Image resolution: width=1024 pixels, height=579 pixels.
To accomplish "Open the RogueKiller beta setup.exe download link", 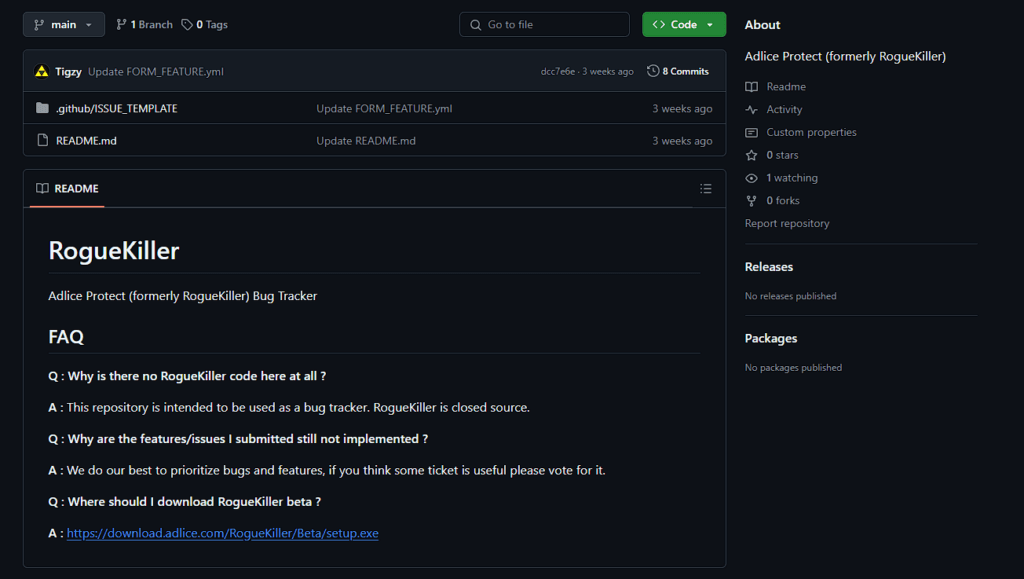I will click(x=222, y=533).
